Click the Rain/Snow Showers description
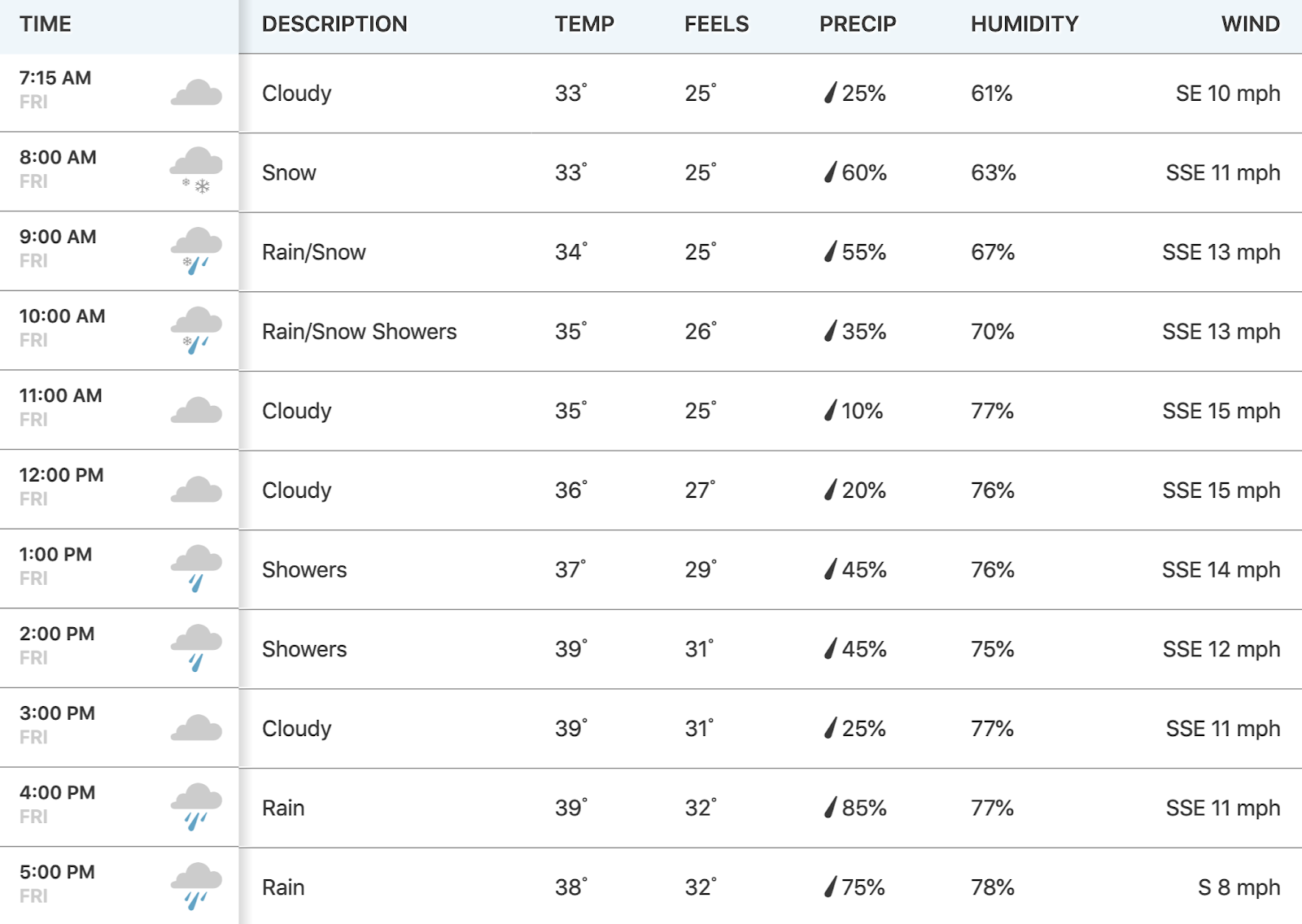The image size is (1302, 924). (359, 332)
